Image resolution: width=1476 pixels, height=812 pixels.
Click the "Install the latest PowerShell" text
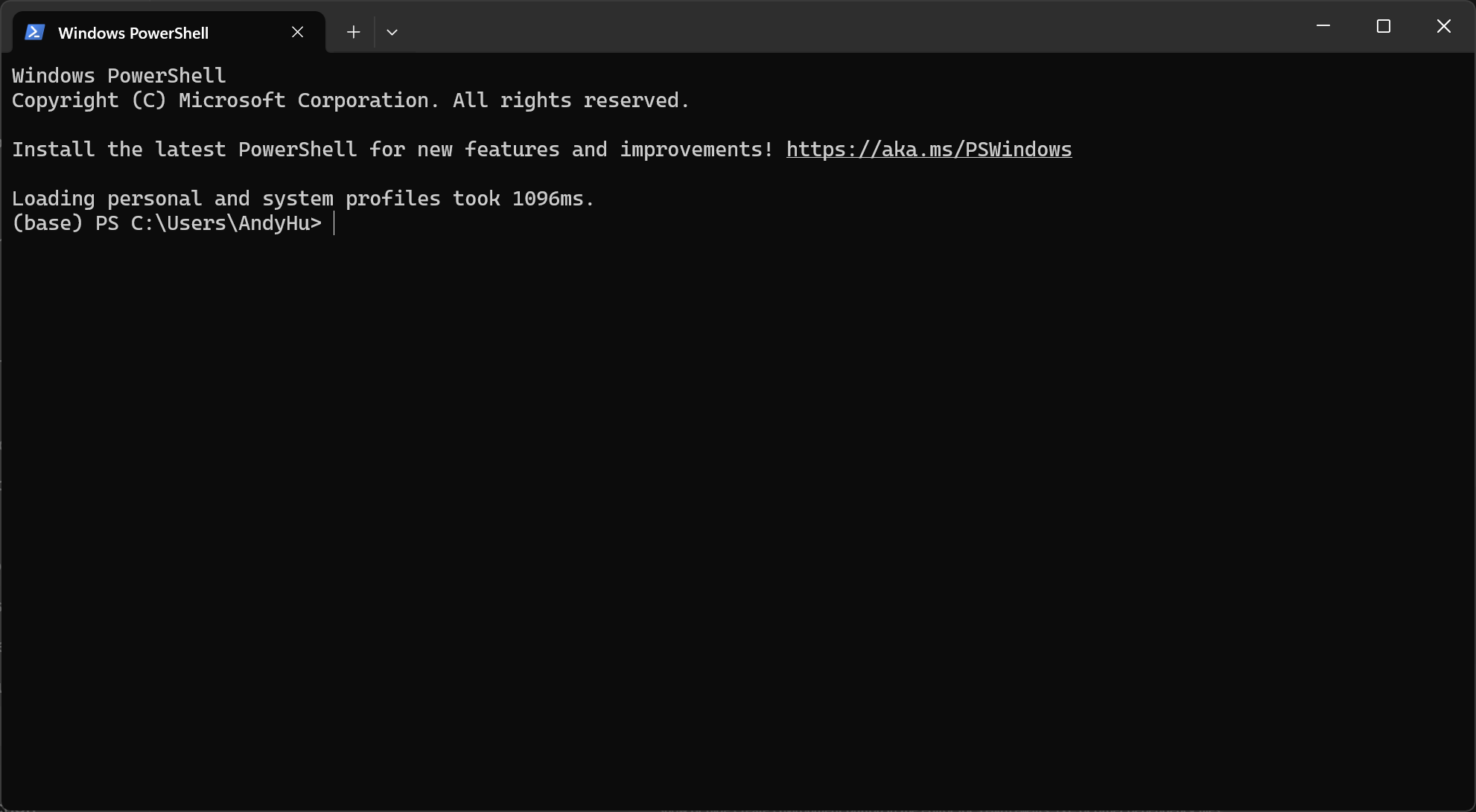tap(185, 150)
